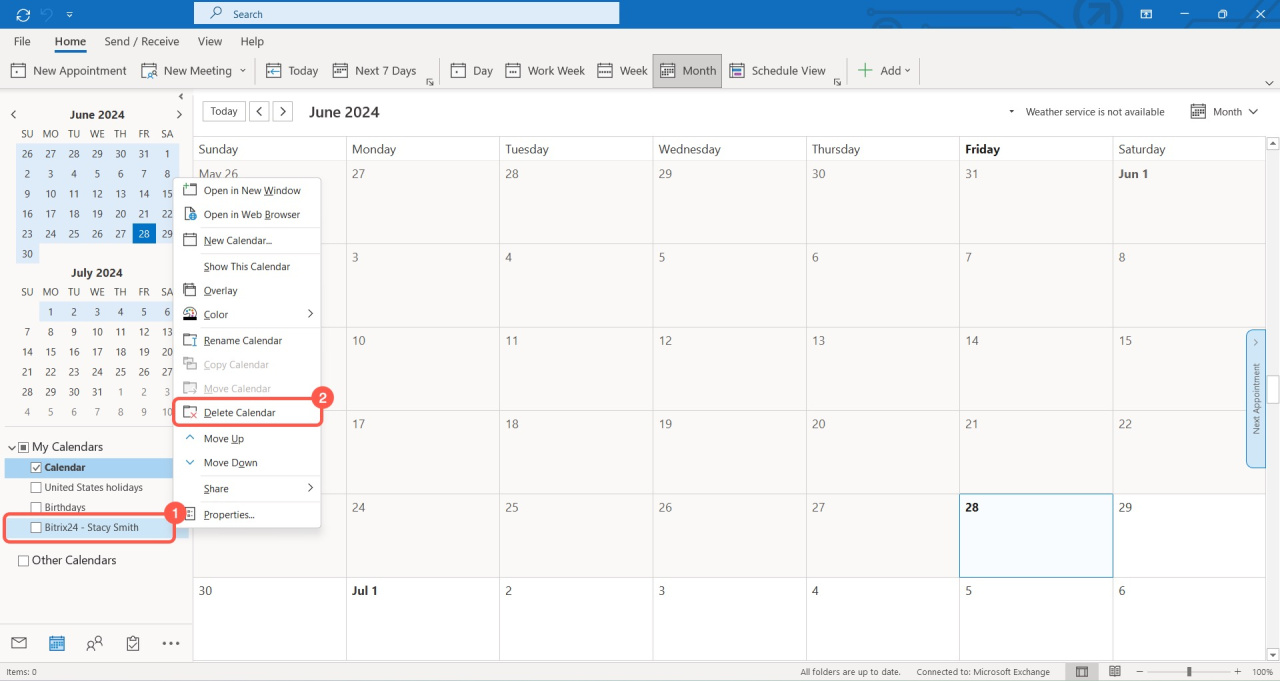Screen dimensions: 1280x681
Task: Click the search box in title bar
Action: click(x=406, y=14)
